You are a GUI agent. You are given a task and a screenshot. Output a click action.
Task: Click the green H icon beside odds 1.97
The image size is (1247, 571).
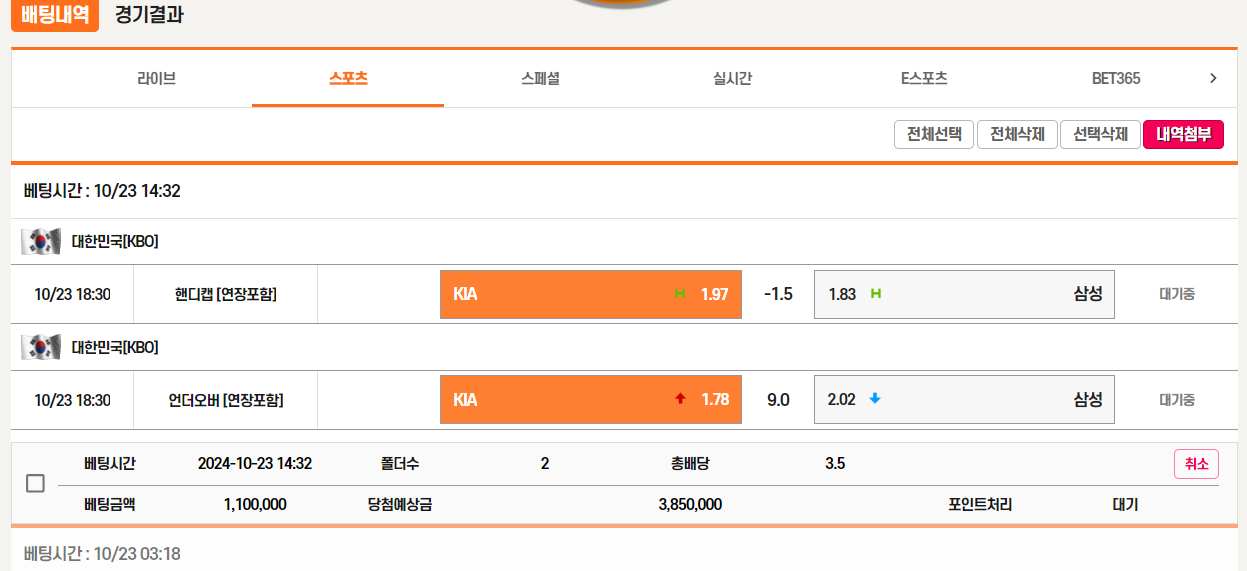[680, 294]
